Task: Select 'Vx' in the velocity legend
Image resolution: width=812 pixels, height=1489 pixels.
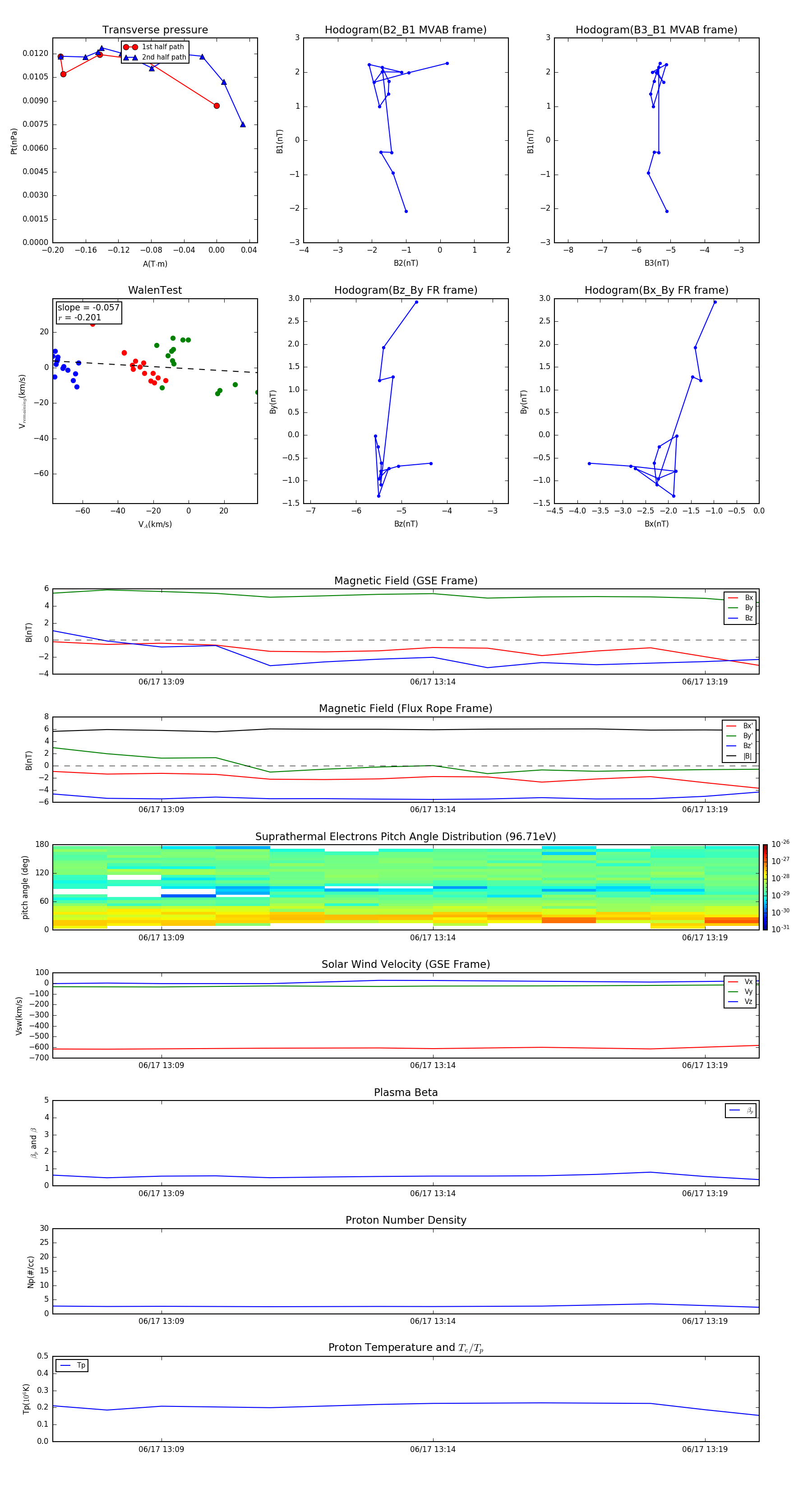Action: pos(741,981)
